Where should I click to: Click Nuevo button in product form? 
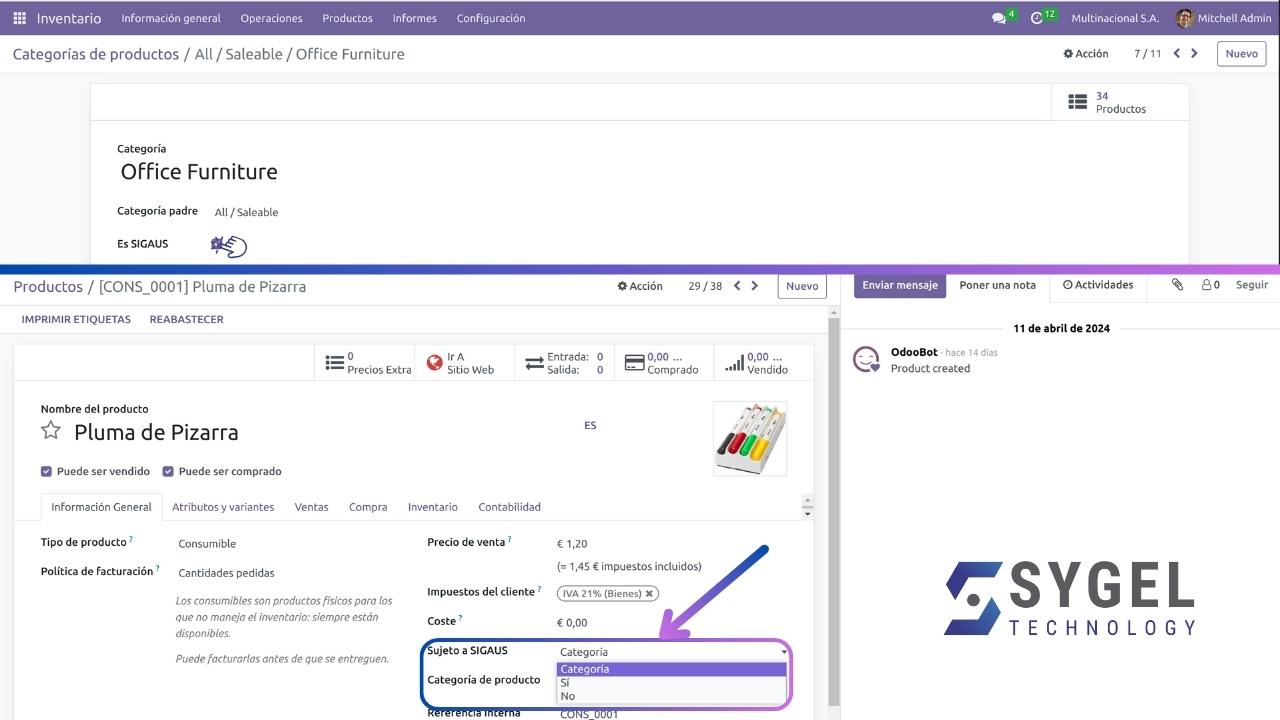pos(802,286)
